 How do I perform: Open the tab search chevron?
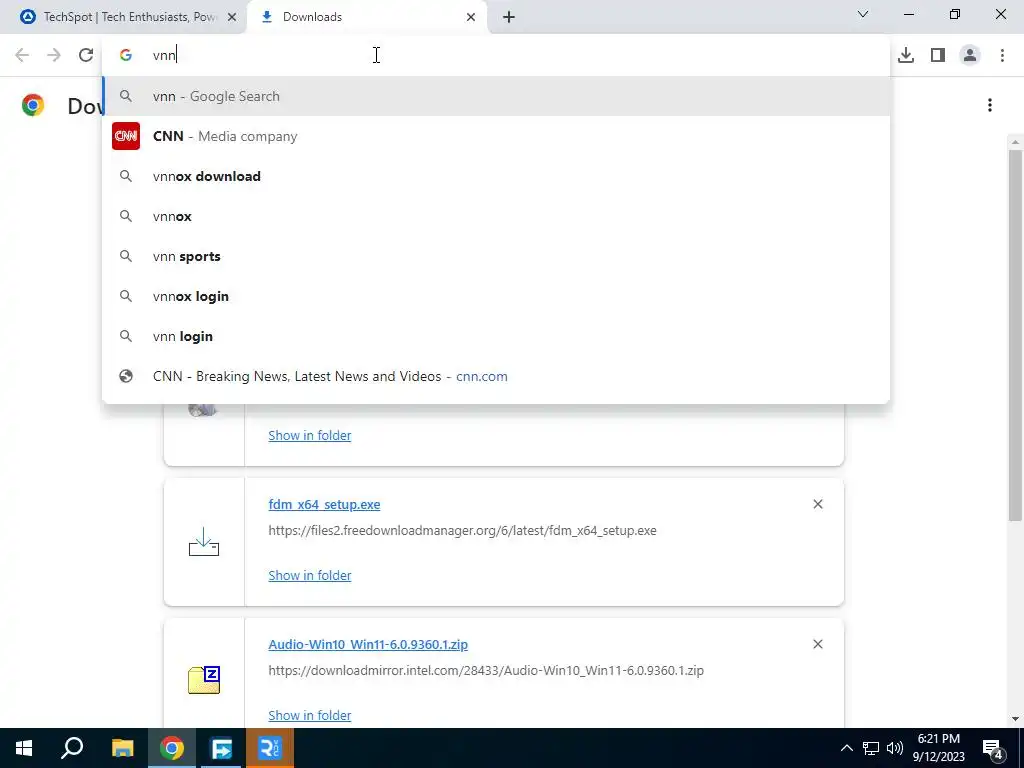click(x=863, y=14)
